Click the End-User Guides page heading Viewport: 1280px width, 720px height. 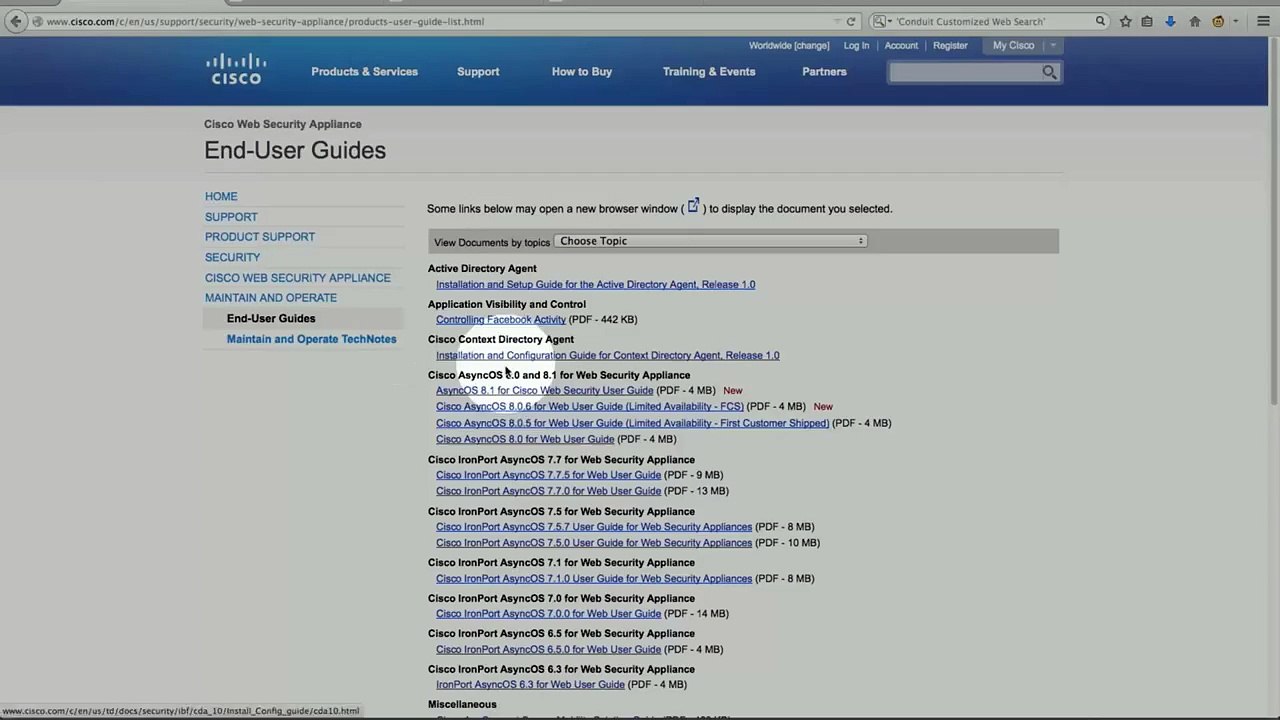[295, 151]
